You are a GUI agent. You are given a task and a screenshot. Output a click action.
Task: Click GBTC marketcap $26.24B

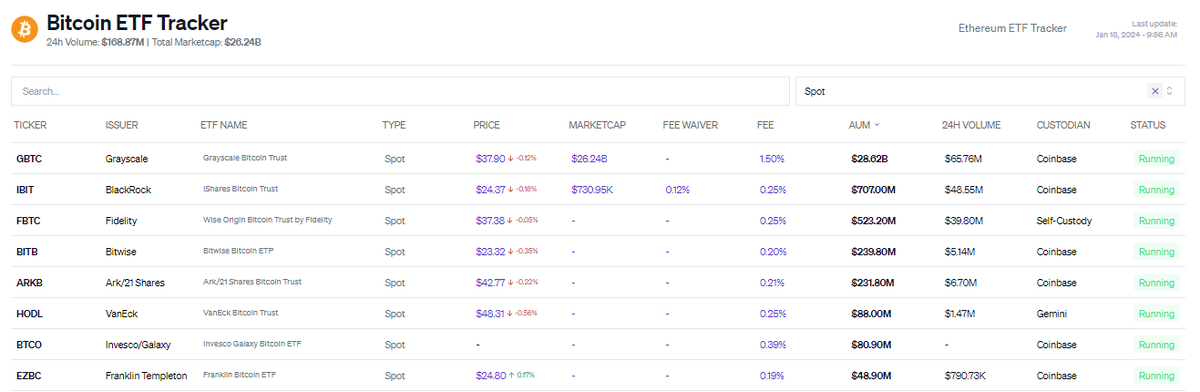pos(589,159)
